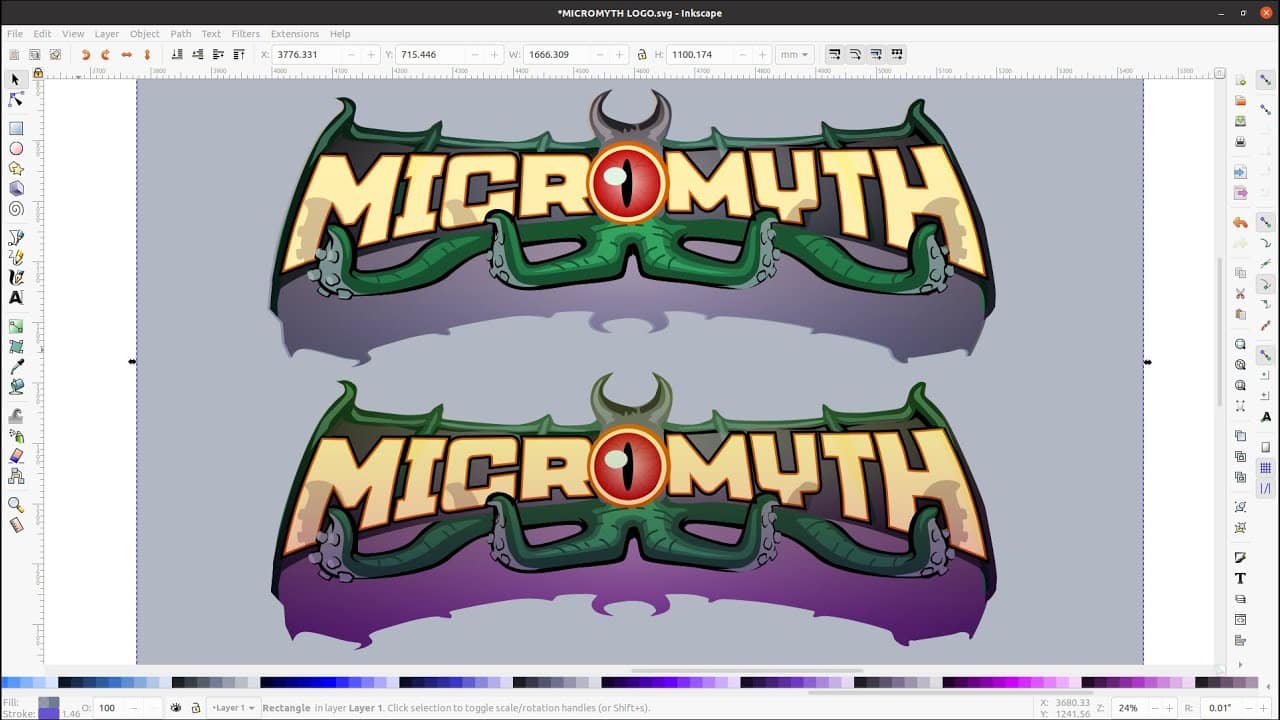Rotate selection 90 degrees counter-clockwise

[85, 55]
